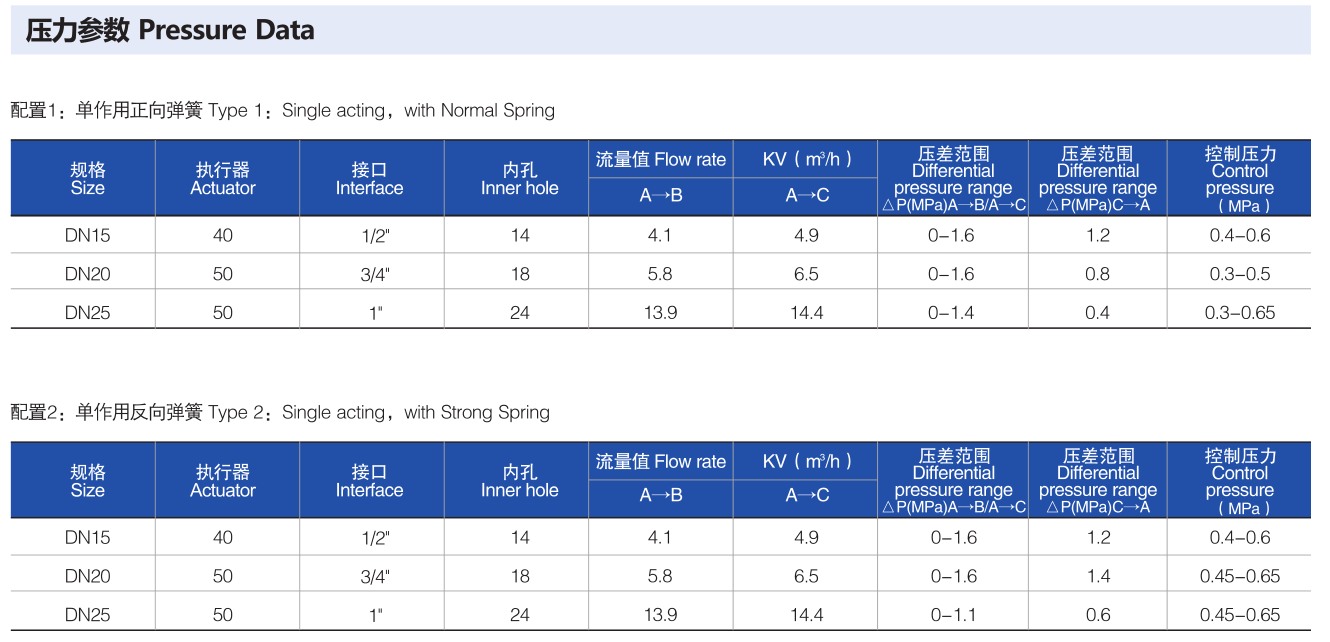Click the 0–1.4 differential pressure cell
Viewport: 1330px width, 642px height.
point(951,313)
